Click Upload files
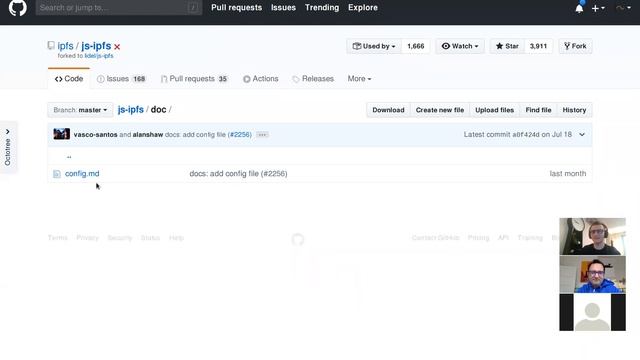640x360 pixels. pos(494,110)
